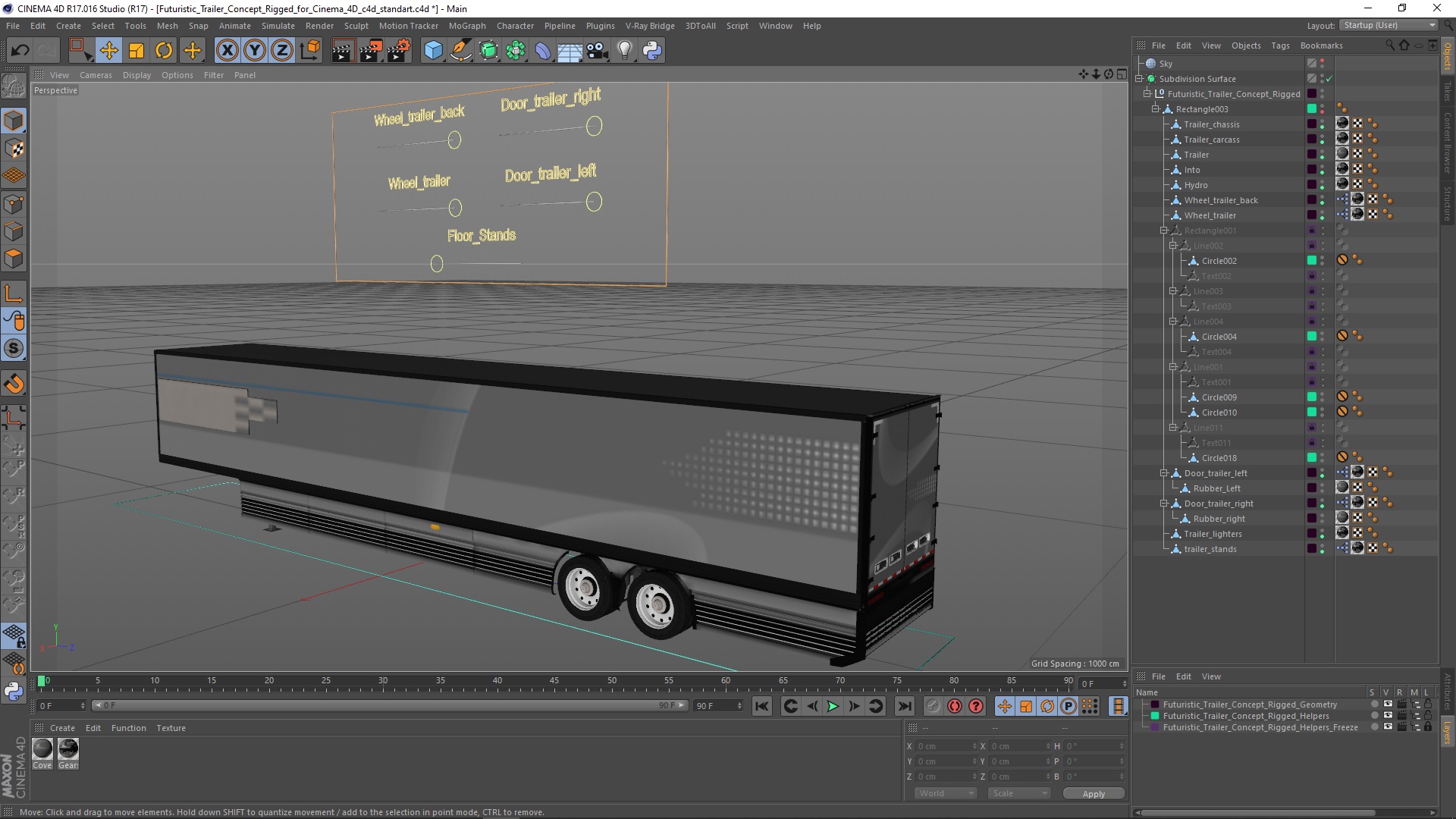Open Layer Manager View menu
The height and width of the screenshot is (819, 1456).
(x=1211, y=676)
